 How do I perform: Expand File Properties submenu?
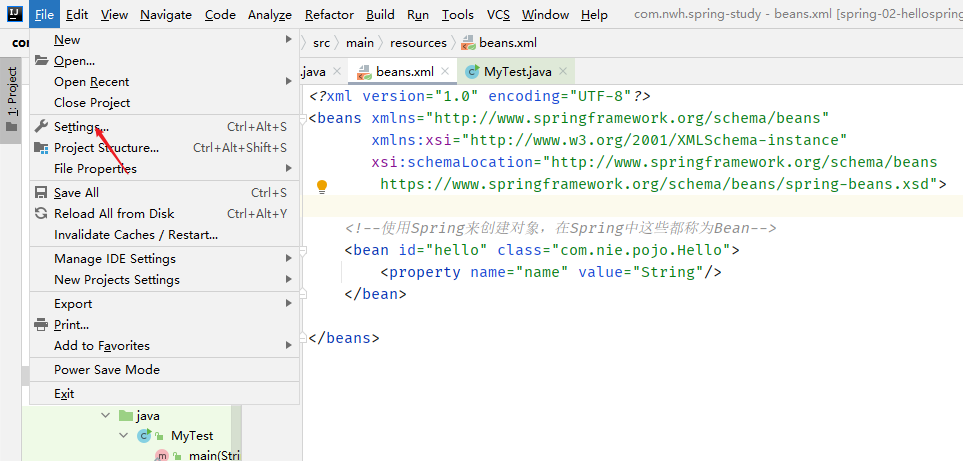pos(289,168)
